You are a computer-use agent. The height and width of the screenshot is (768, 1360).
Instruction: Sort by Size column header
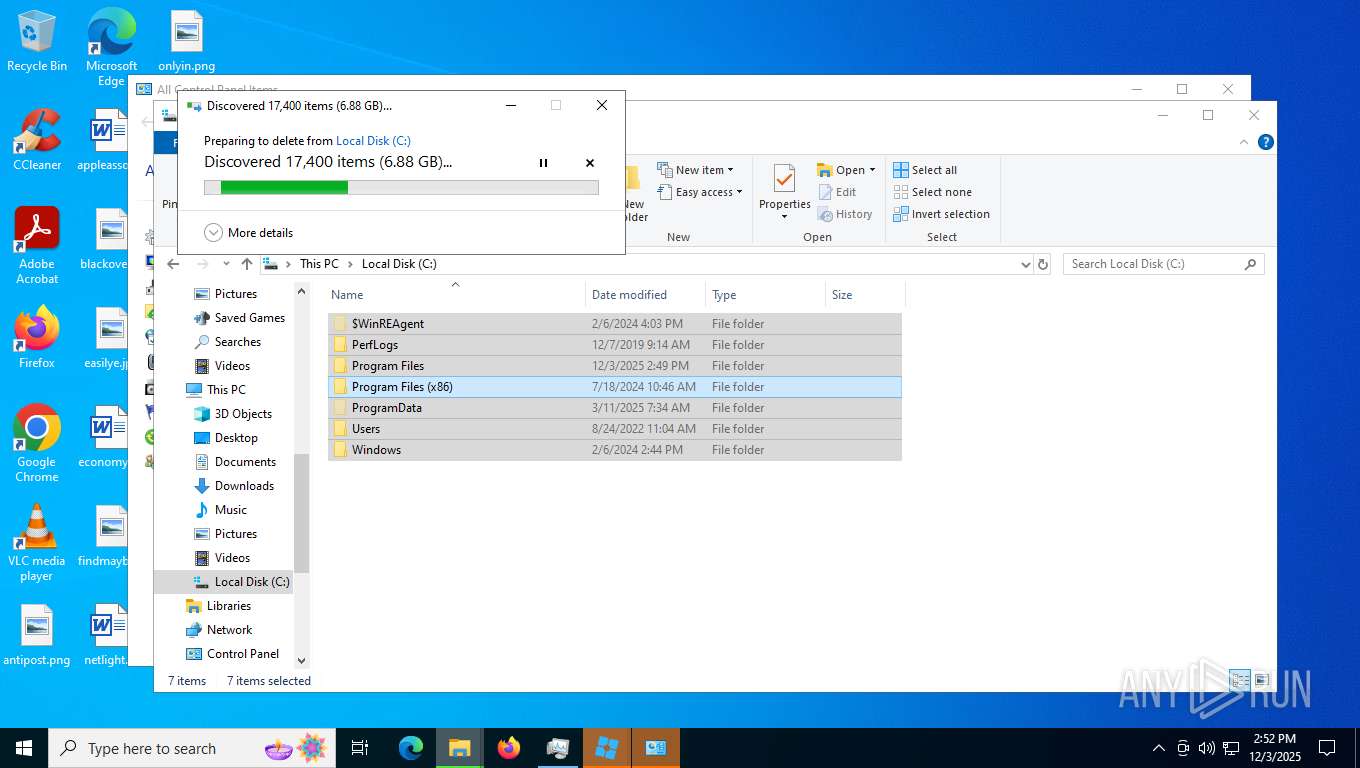pos(865,295)
